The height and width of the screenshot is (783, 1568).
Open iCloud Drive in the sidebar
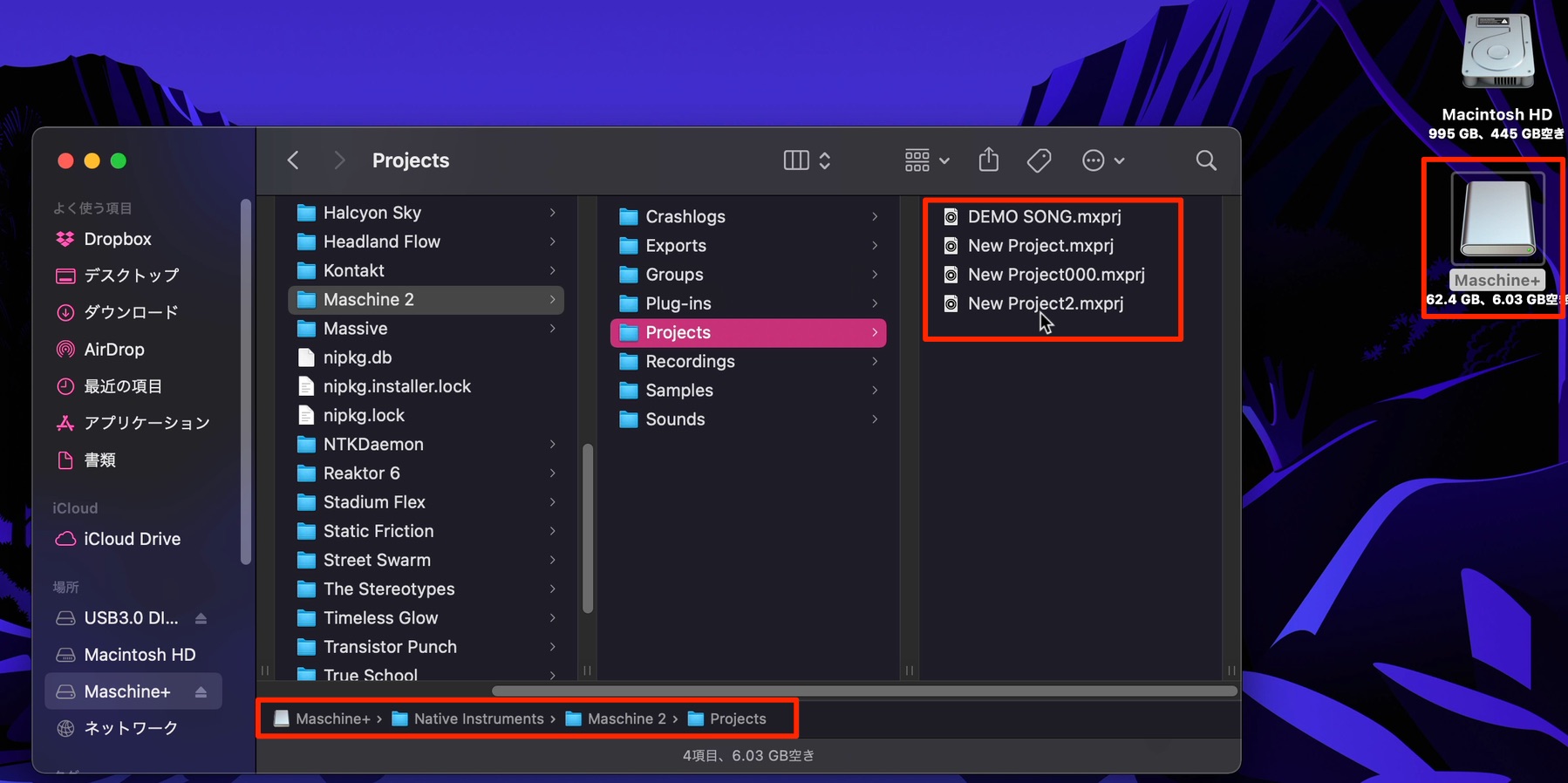pyautogui.click(x=133, y=539)
